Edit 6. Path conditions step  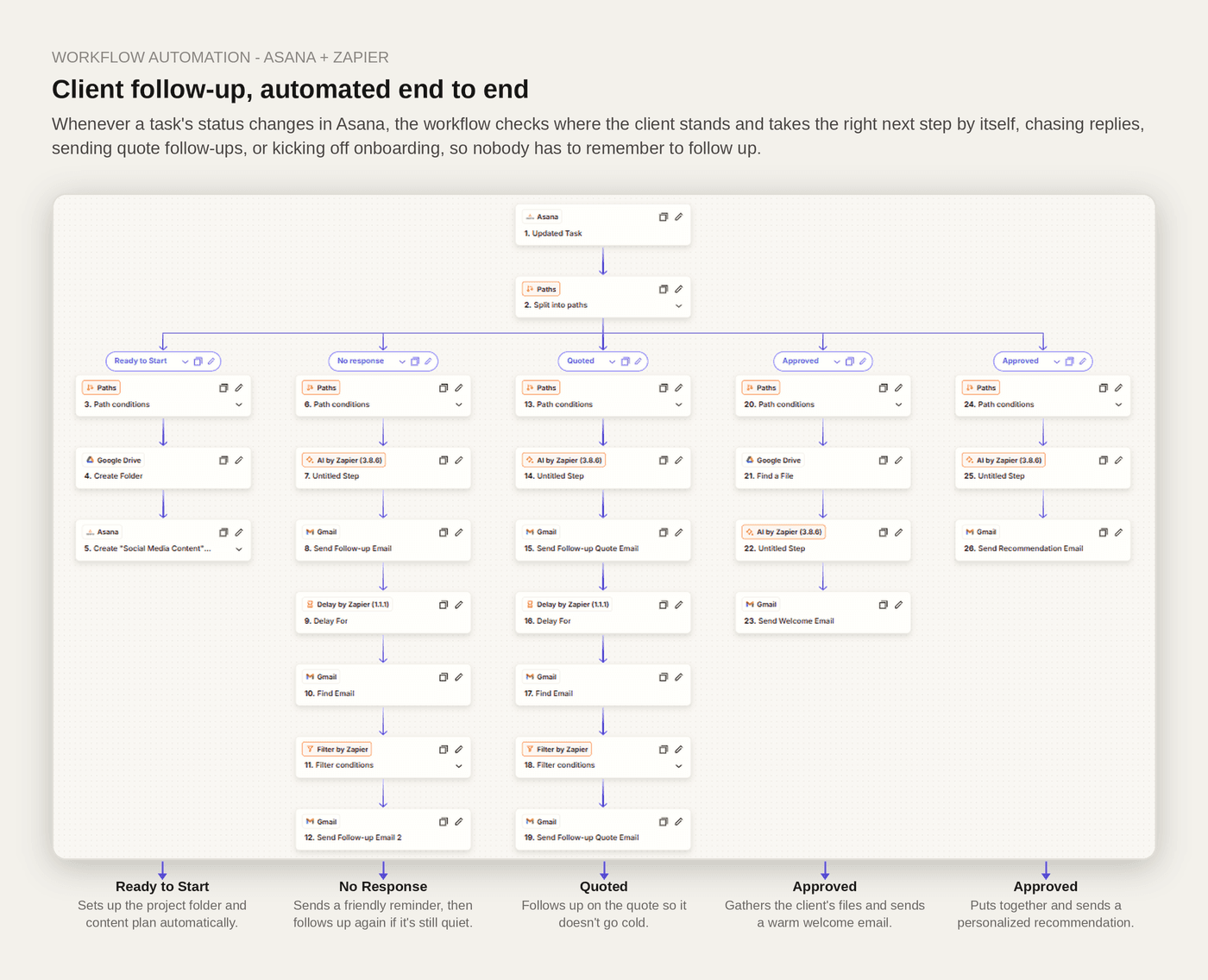[x=459, y=387]
